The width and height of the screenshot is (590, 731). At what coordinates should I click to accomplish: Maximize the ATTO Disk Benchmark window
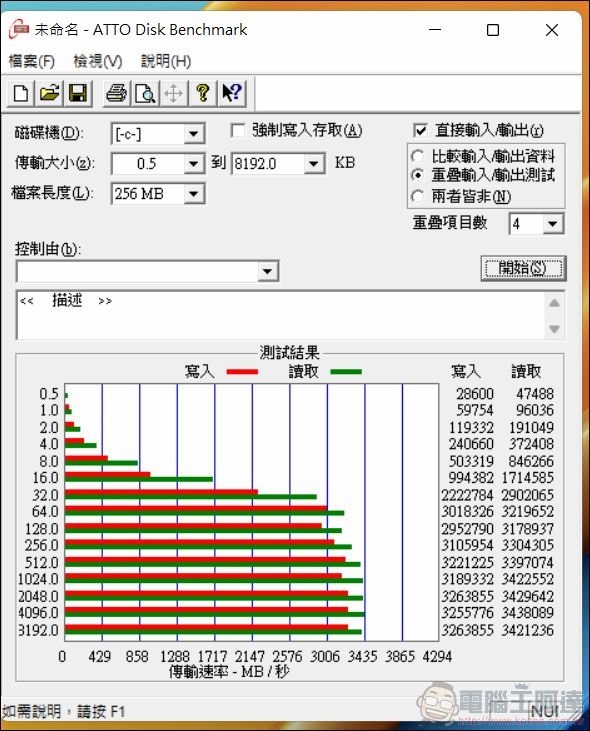click(x=493, y=30)
